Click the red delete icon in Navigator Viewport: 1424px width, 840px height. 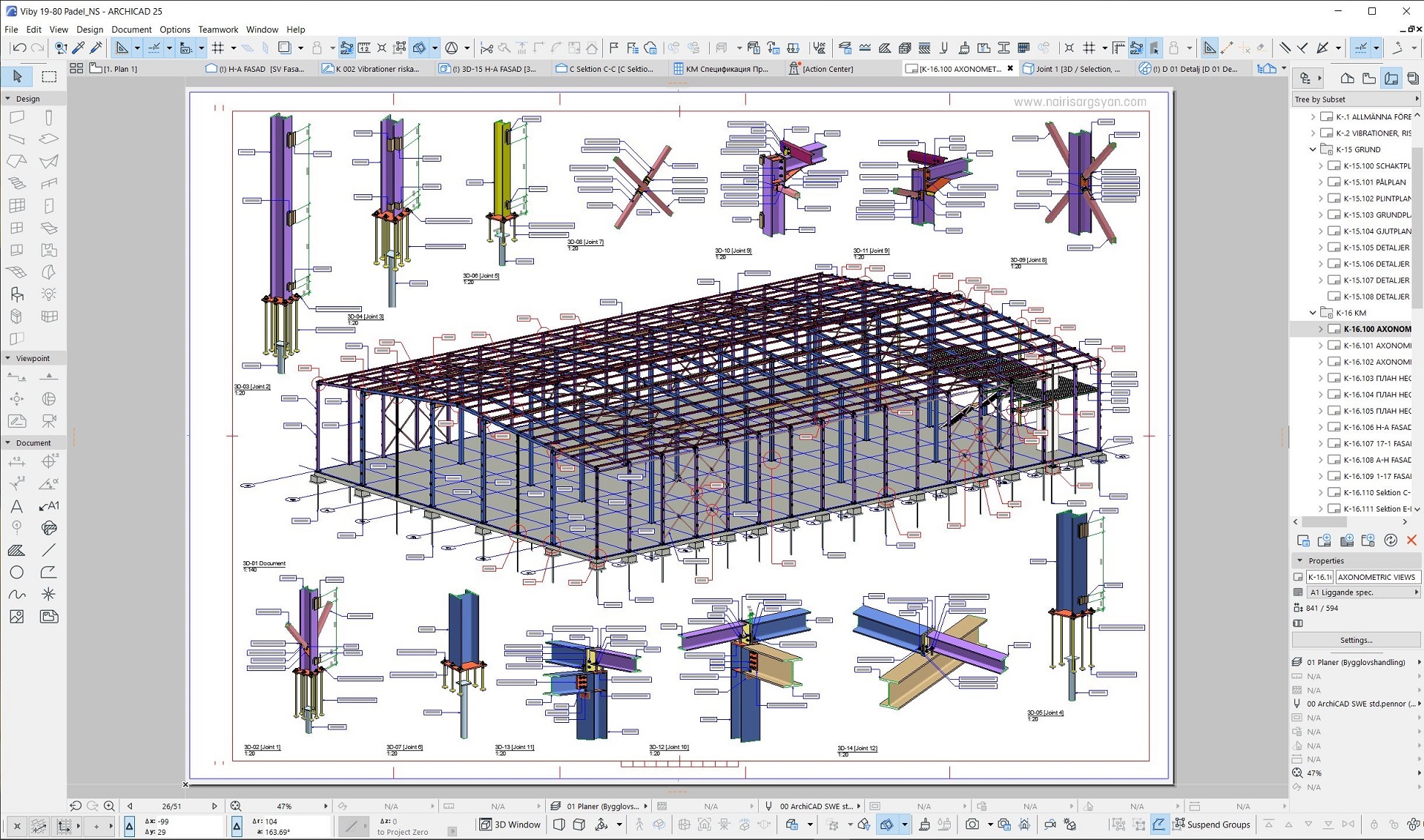[x=1411, y=540]
